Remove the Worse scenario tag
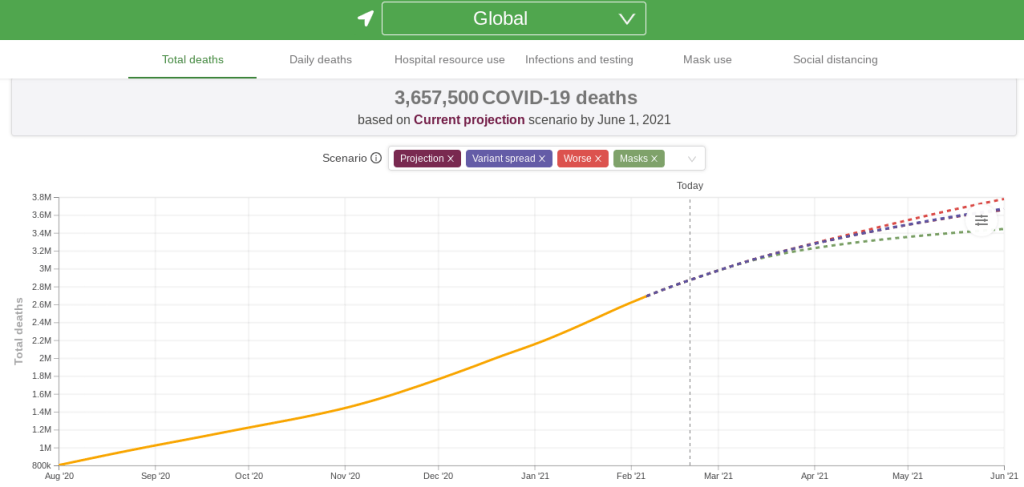This screenshot has height=487, width=1024. 598,159
